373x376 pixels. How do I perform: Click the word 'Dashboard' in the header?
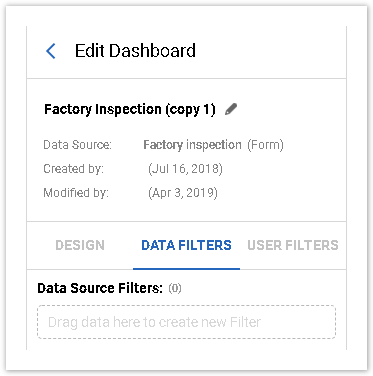[152, 51]
